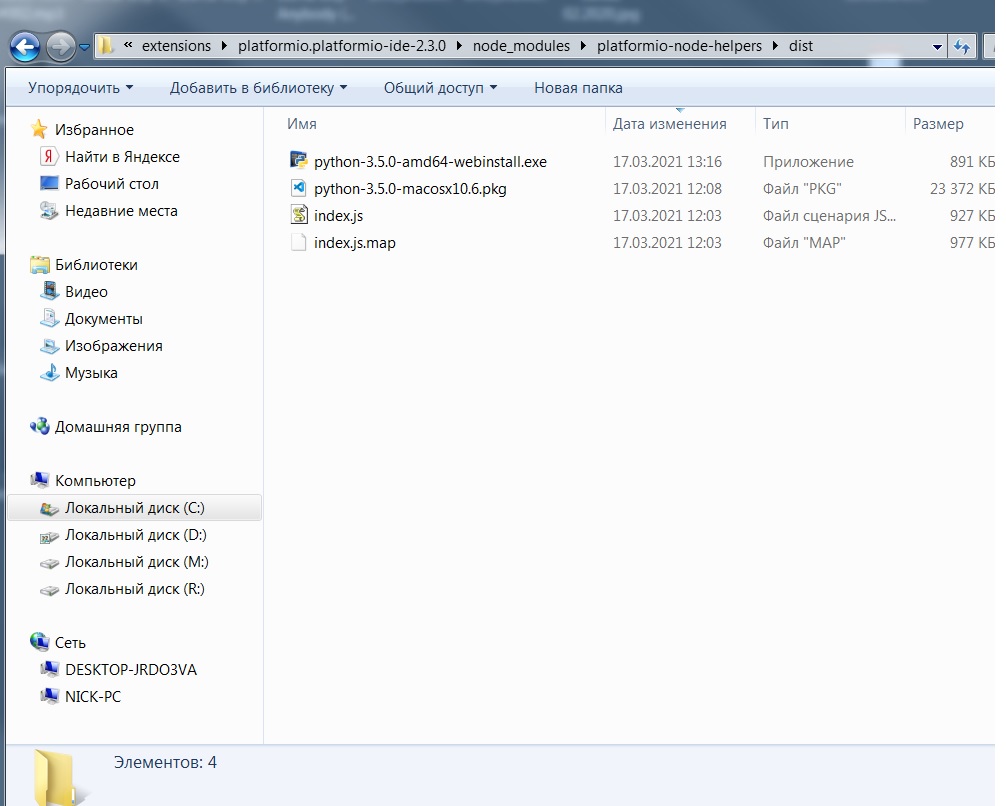Image resolution: width=1006 pixels, height=806 pixels.
Task: Select Избранное in the navigation pane
Action: pyautogui.click(x=94, y=130)
